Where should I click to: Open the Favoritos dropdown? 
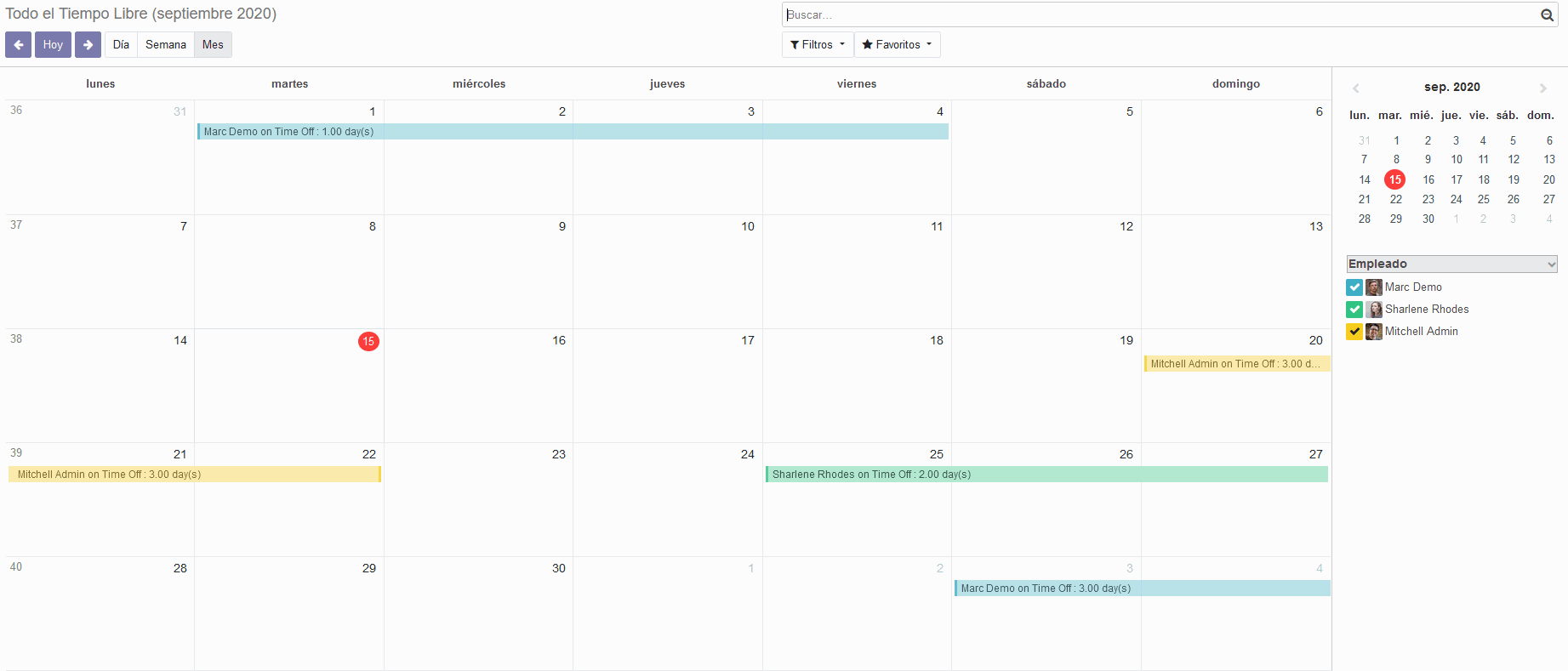point(897,45)
